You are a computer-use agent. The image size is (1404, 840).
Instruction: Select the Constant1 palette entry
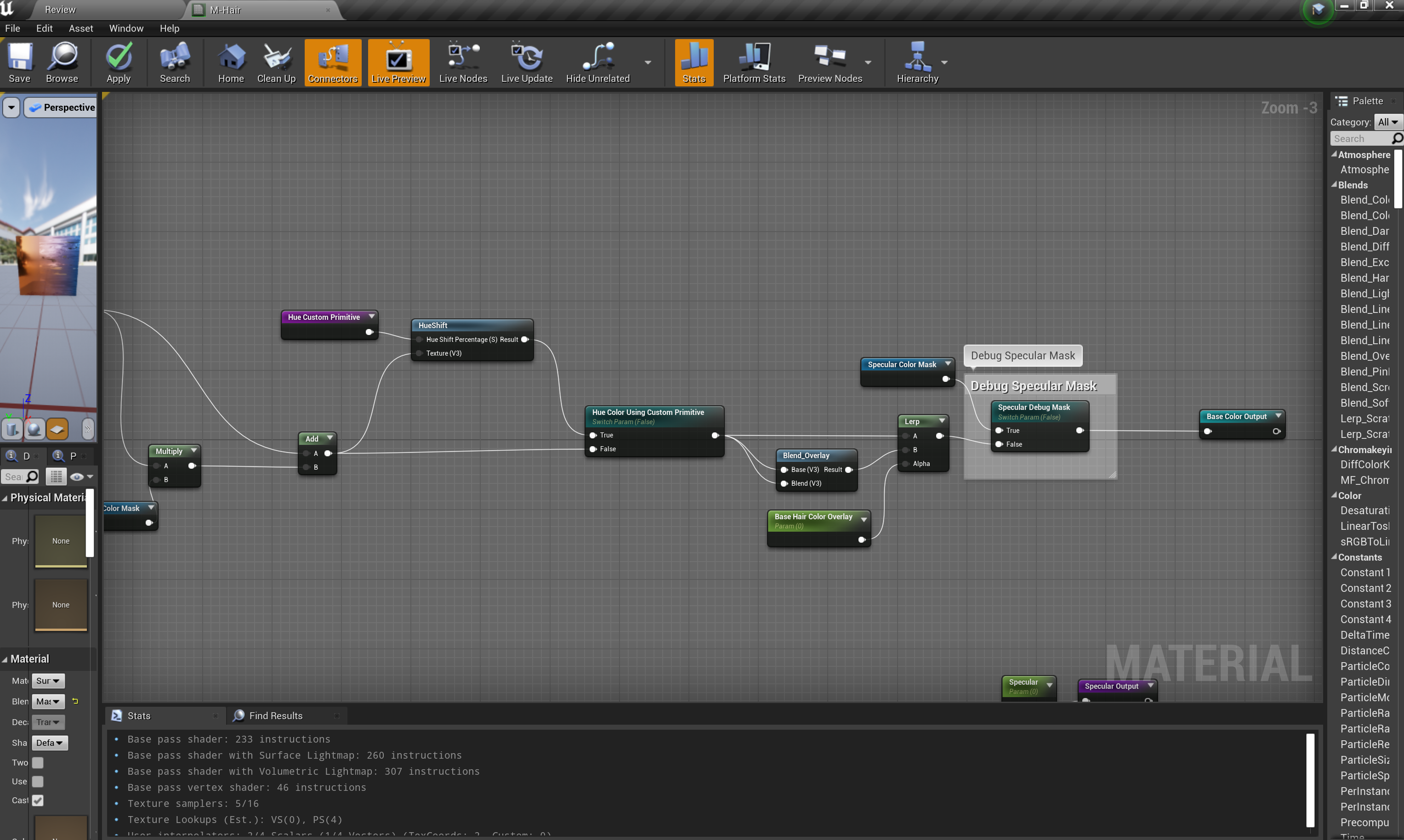point(1365,573)
